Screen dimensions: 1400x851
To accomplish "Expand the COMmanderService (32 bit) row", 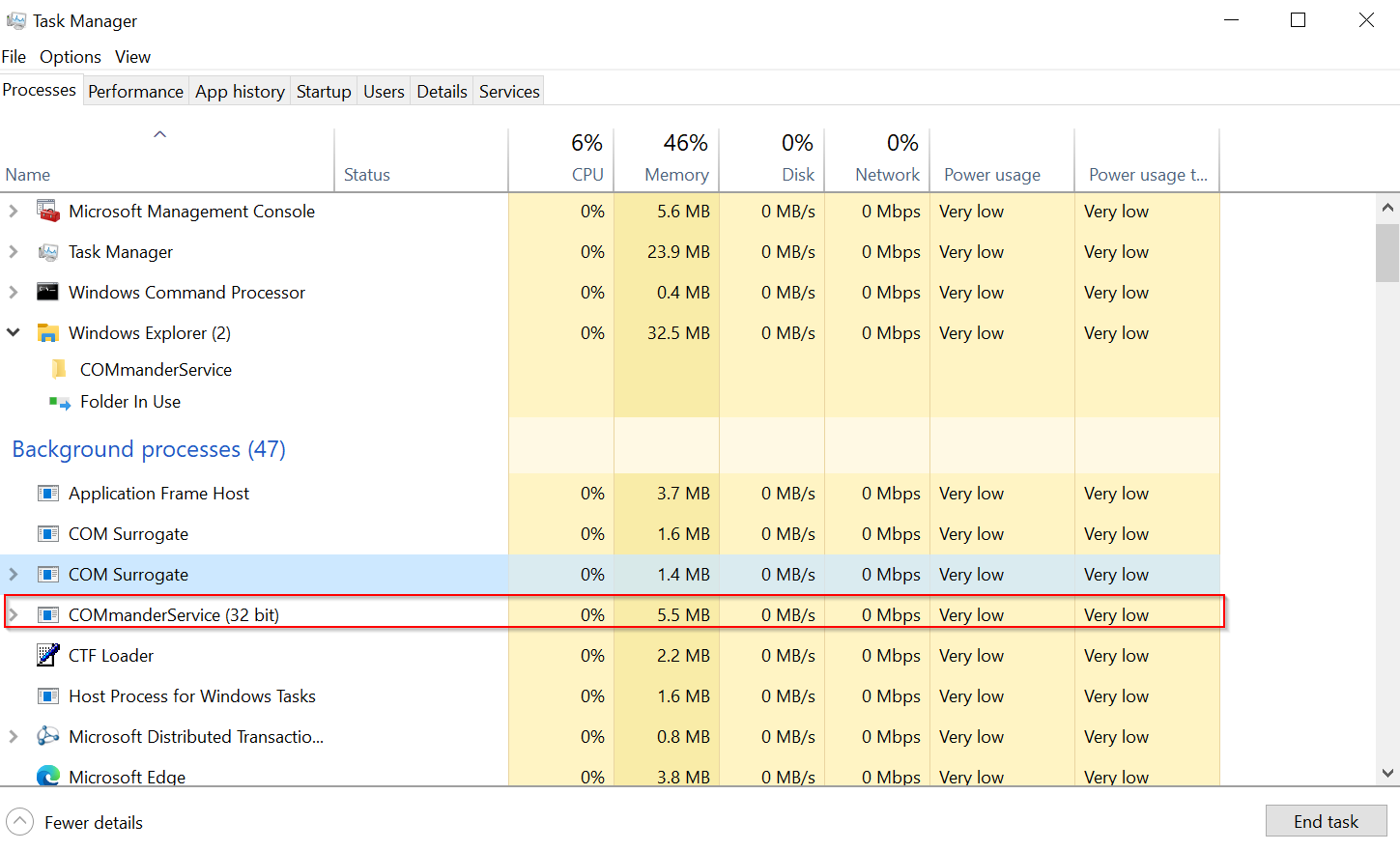I will pyautogui.click(x=14, y=614).
